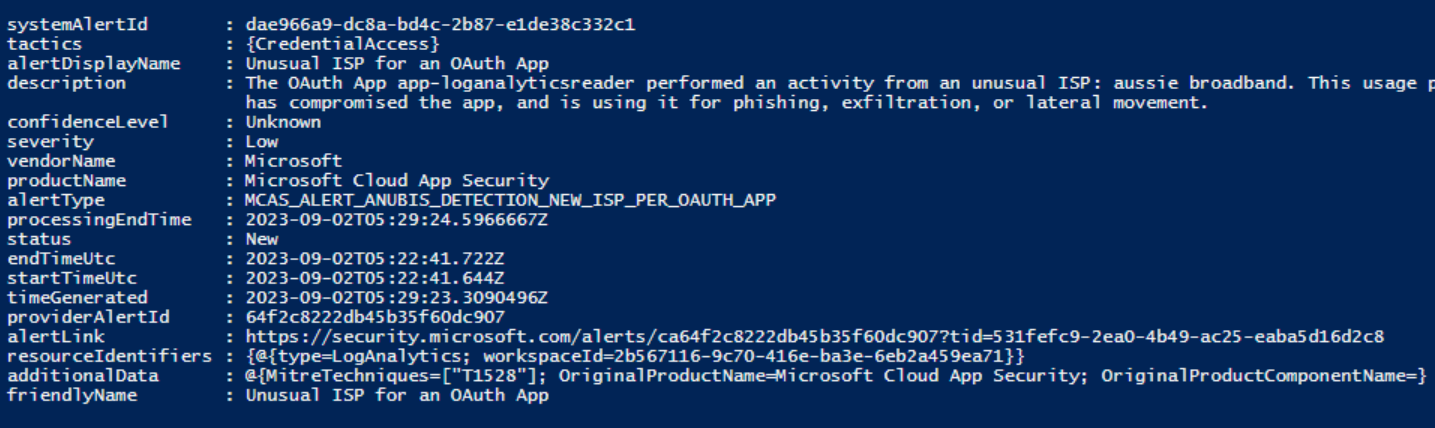
Task: Select the confidenceLevel Unknown value
Action: [x=283, y=122]
